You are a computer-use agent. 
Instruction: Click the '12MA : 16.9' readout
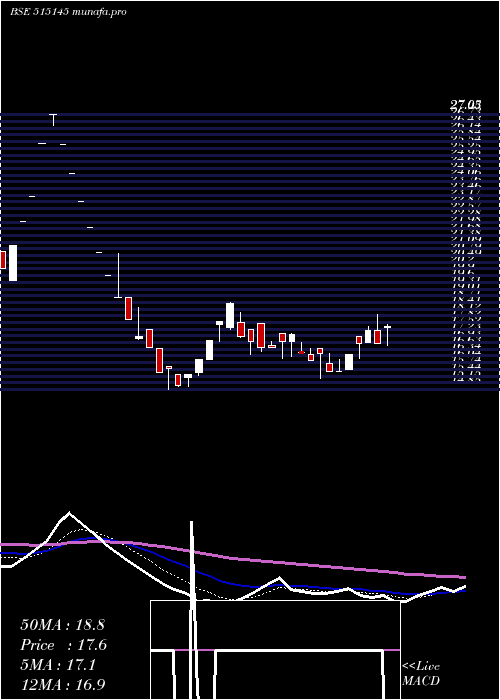click(x=63, y=685)
